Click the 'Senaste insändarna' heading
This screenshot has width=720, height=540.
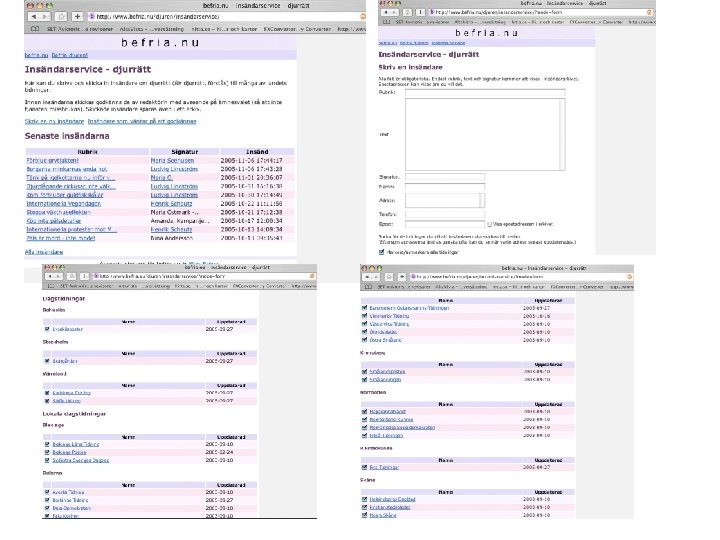pyautogui.click(x=67, y=136)
